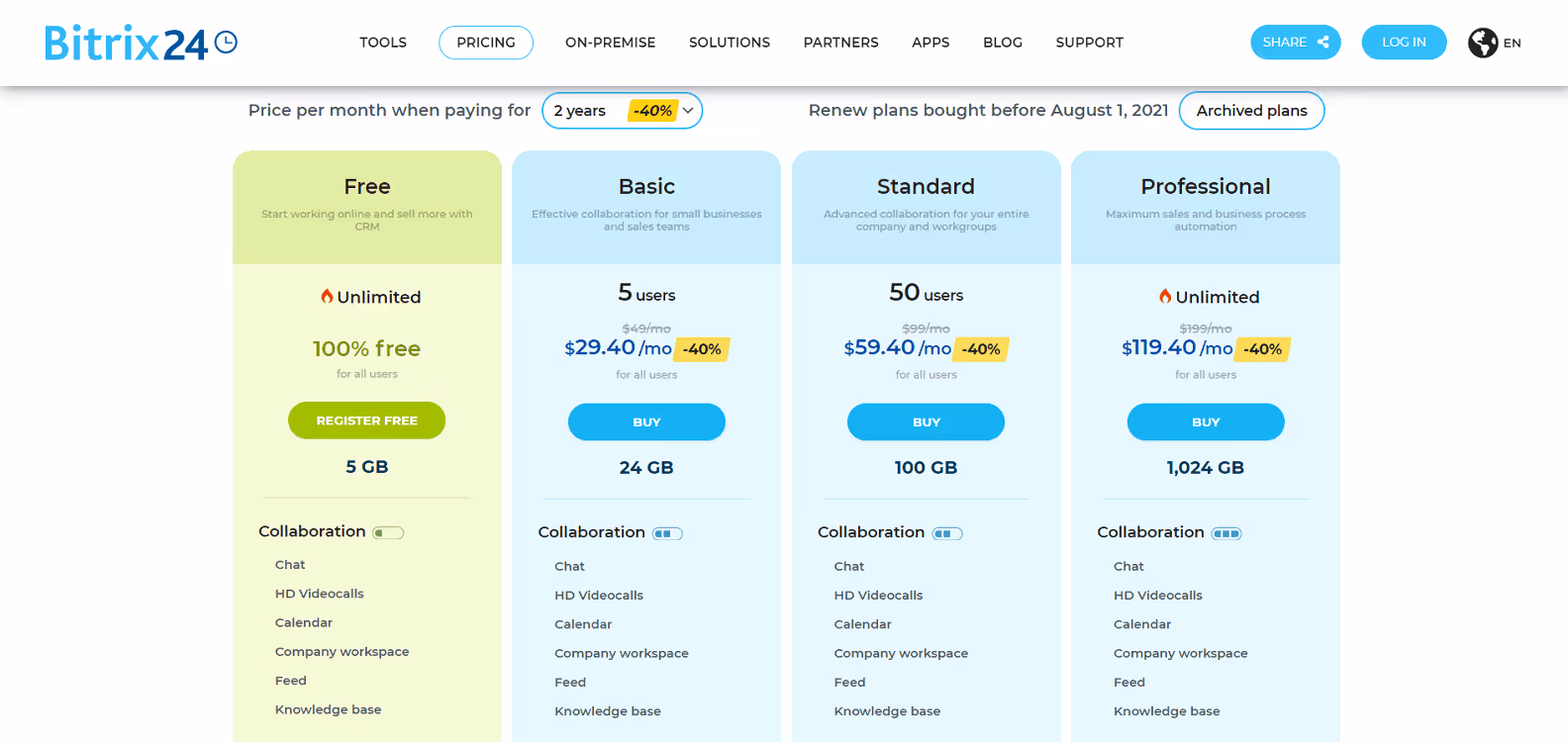The width and height of the screenshot is (1568, 742).
Task: Toggle the Collaboration indicator in the Standard plan
Action: point(947,534)
